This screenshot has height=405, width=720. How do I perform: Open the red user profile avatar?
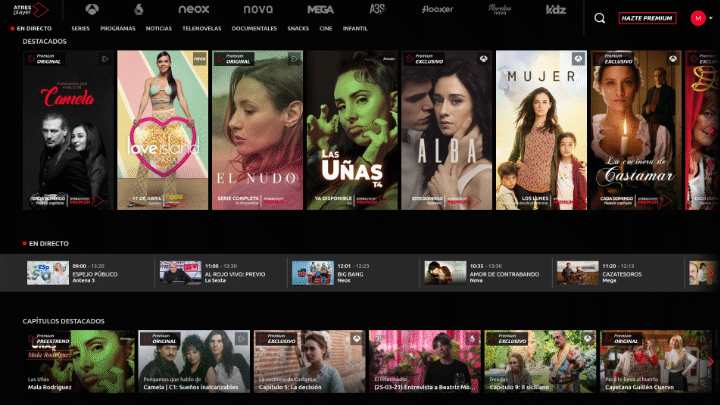698,18
